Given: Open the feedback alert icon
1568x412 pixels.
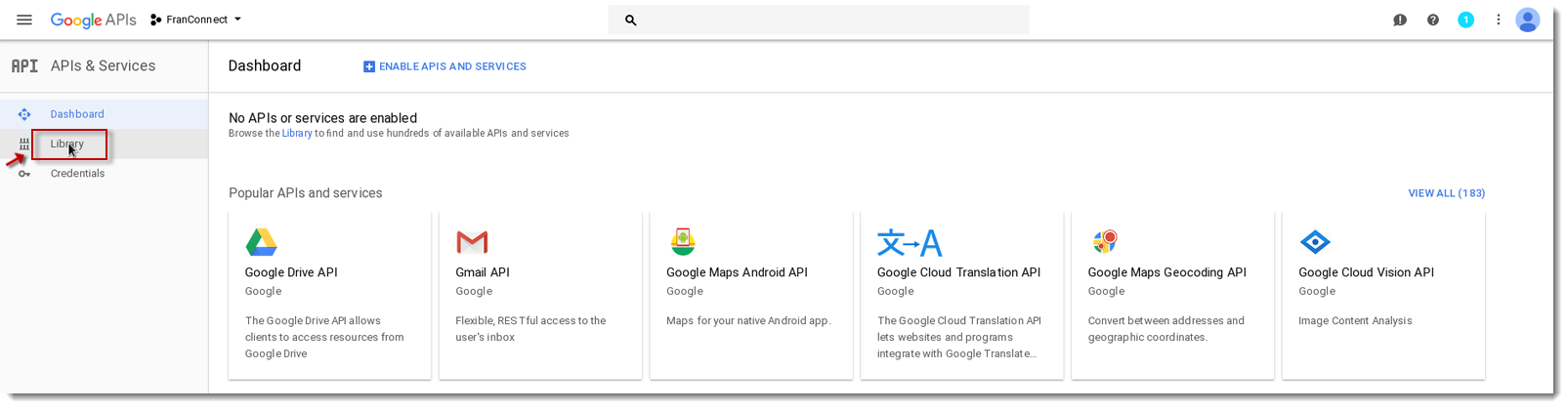Looking at the screenshot, I should coord(1400,20).
